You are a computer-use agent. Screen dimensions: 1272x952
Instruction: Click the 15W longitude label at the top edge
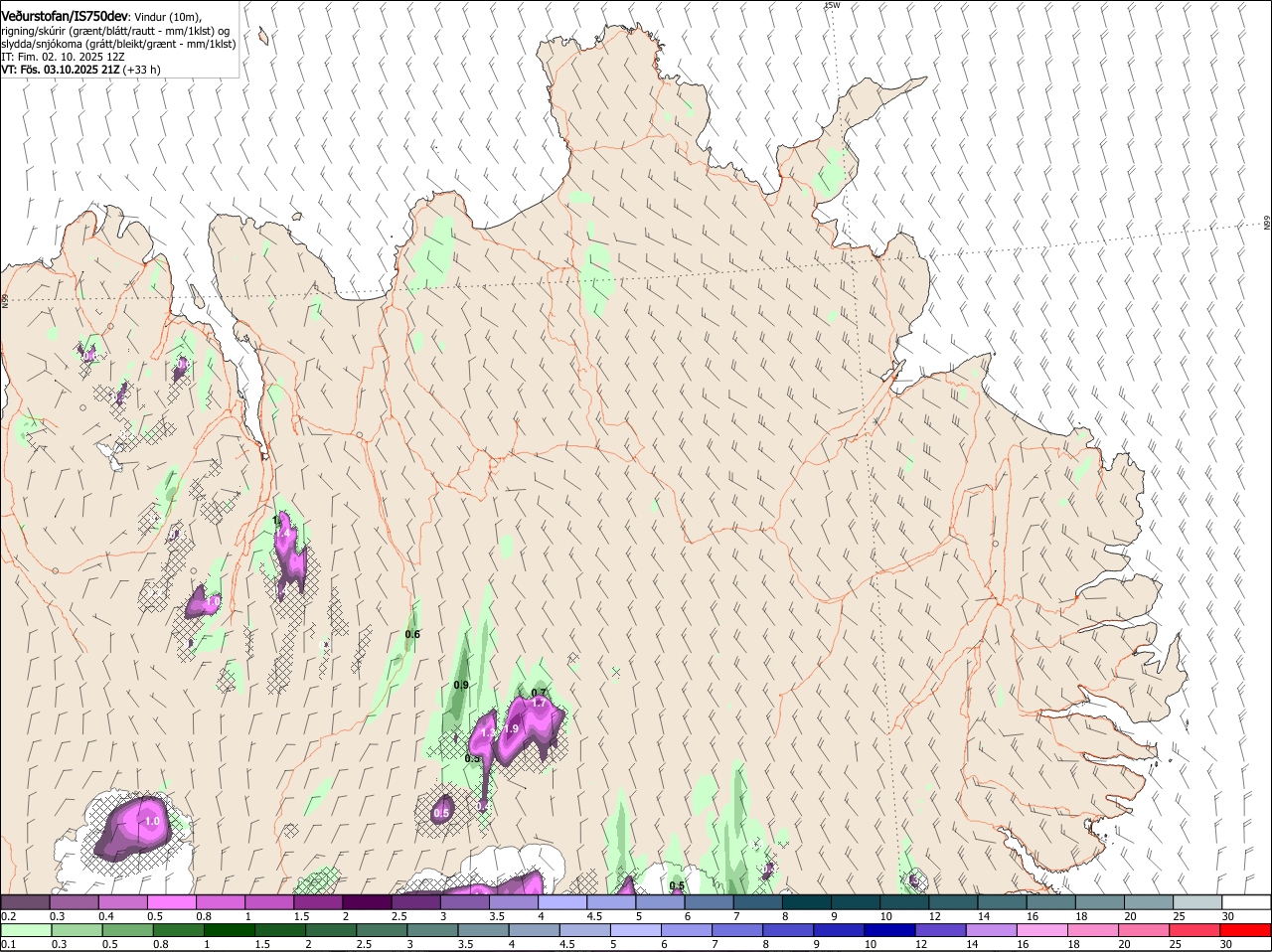point(833,5)
